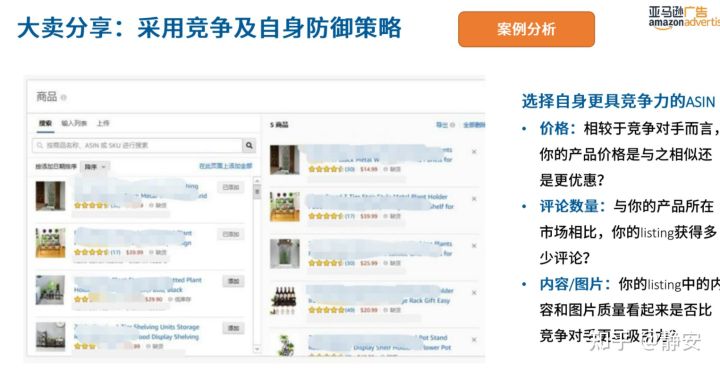720x371 pixels.
Task: Click the heading 选择自身更具竞争力的ASIN
Action: [x=618, y=101]
